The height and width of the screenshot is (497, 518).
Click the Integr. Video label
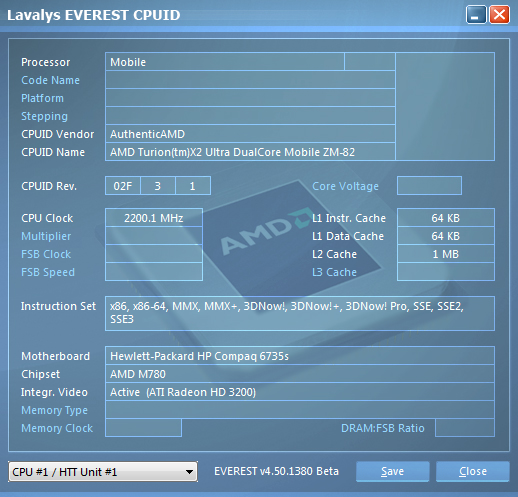click(x=54, y=392)
